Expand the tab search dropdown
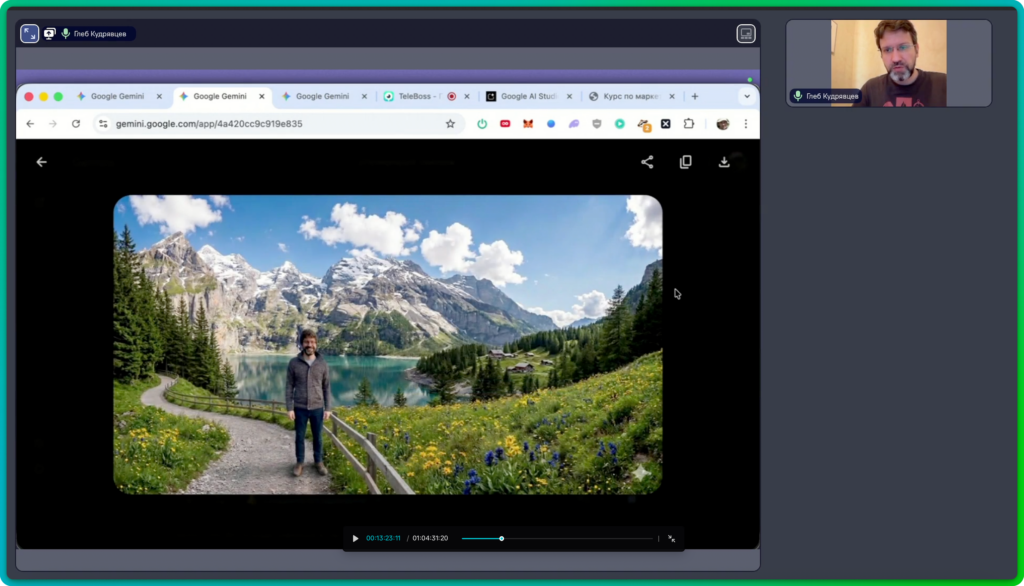The image size is (1024, 586). (x=747, y=96)
